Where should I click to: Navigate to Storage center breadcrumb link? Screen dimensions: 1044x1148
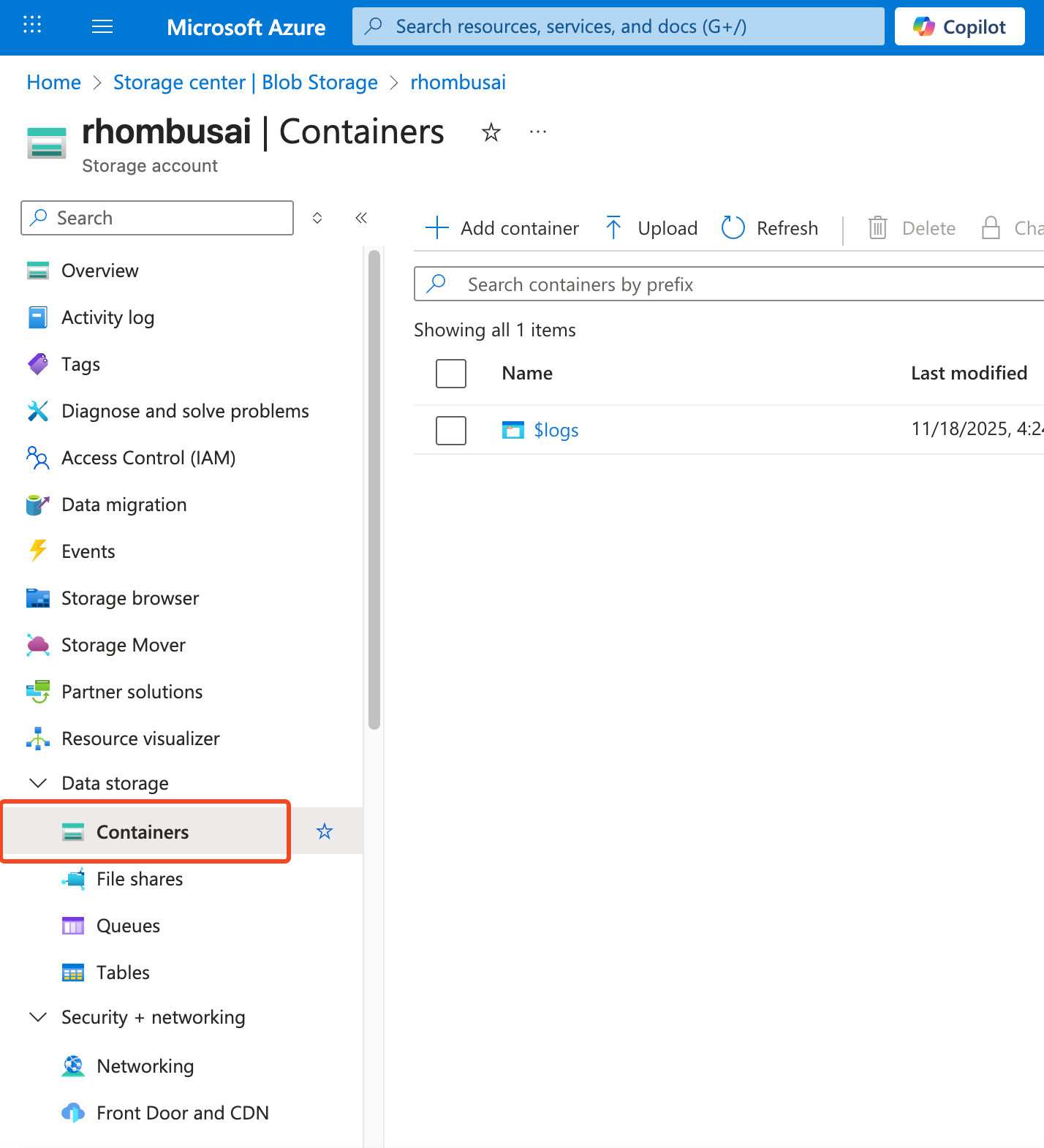click(x=245, y=83)
